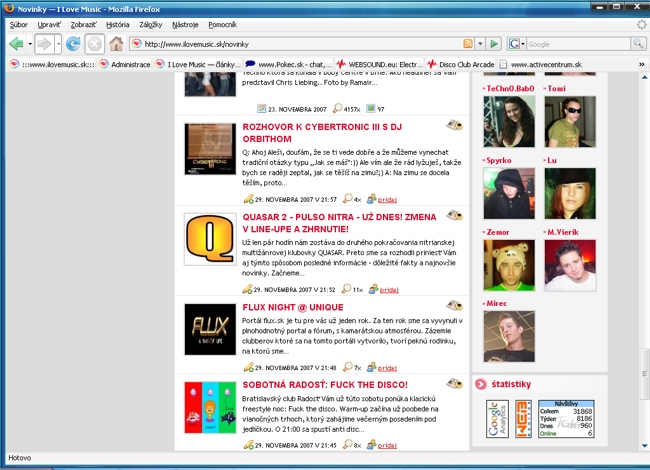Click the Návštěvy visitor counter widget
Screen dimensions: 650x470
566,419
